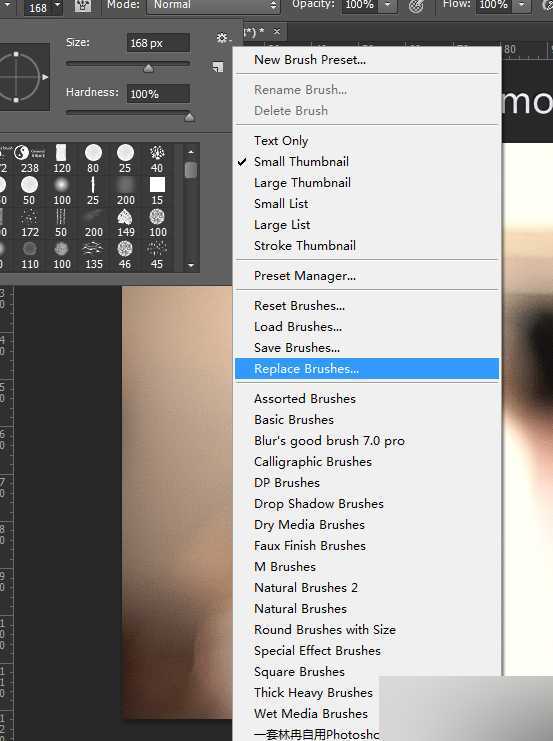Screen dimensions: 553x741
Task: Expand the Flow value dropdown arrow
Action: [x=521, y=5]
